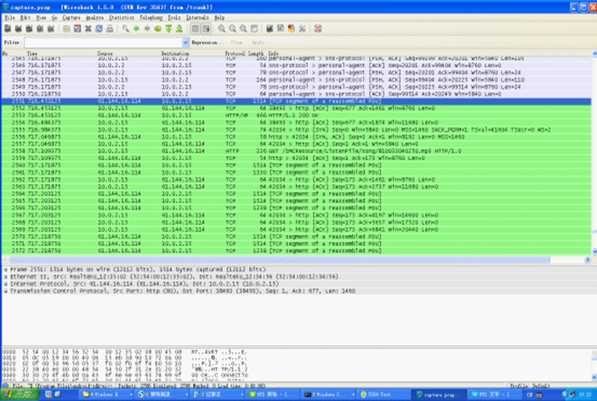Find a packet with magnifier icon
This screenshot has height=401, width=597.
[125, 29]
